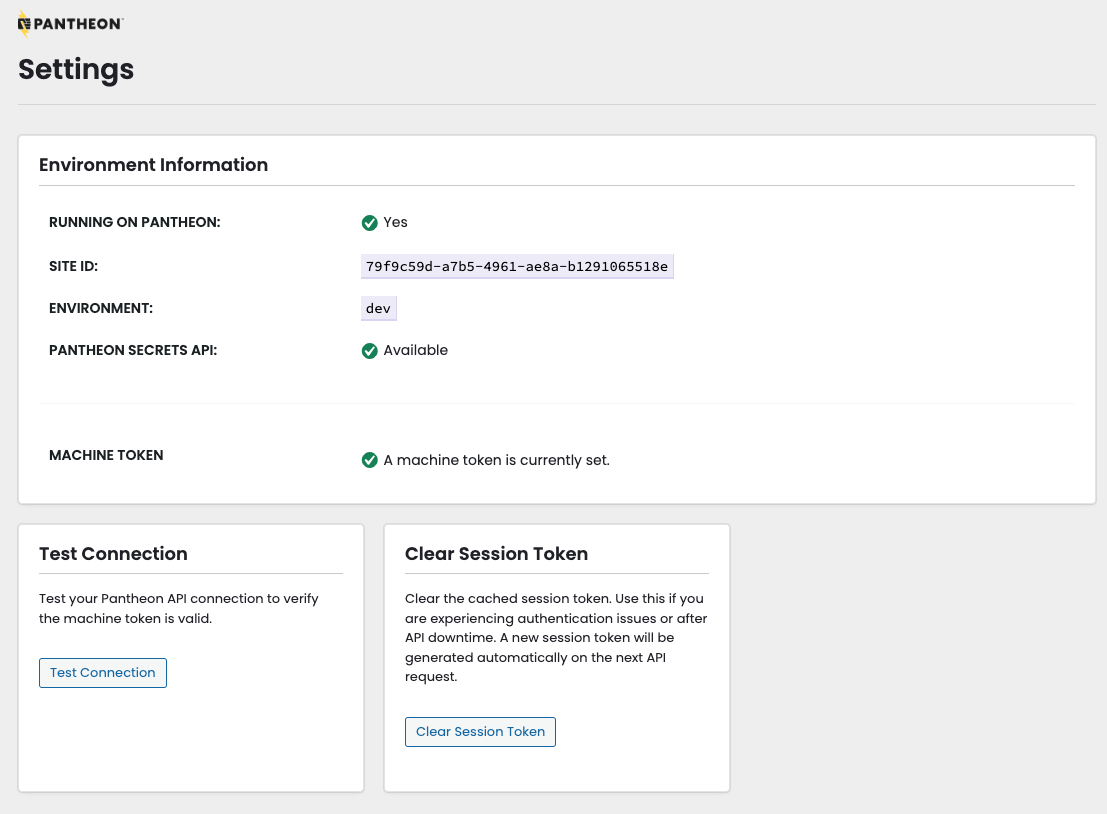Click the Machine Token row label
1107x814 pixels.
point(106,455)
